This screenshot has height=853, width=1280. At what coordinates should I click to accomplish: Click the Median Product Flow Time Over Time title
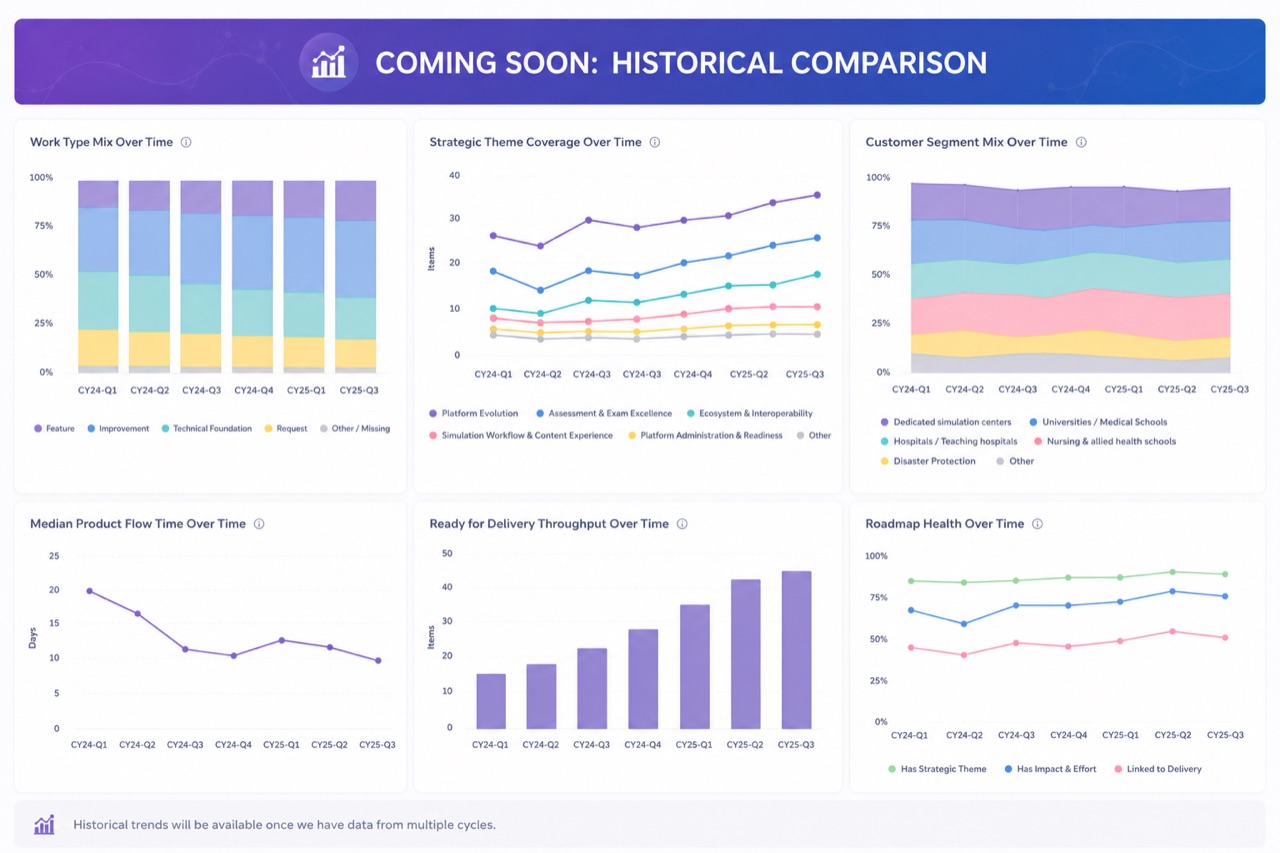(x=138, y=523)
